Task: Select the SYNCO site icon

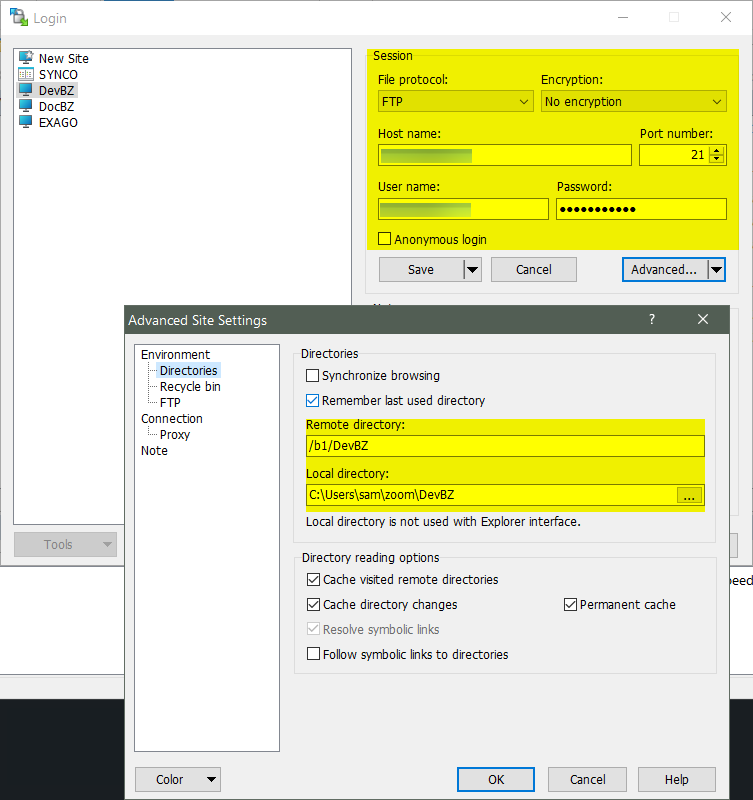Action: pos(26,75)
